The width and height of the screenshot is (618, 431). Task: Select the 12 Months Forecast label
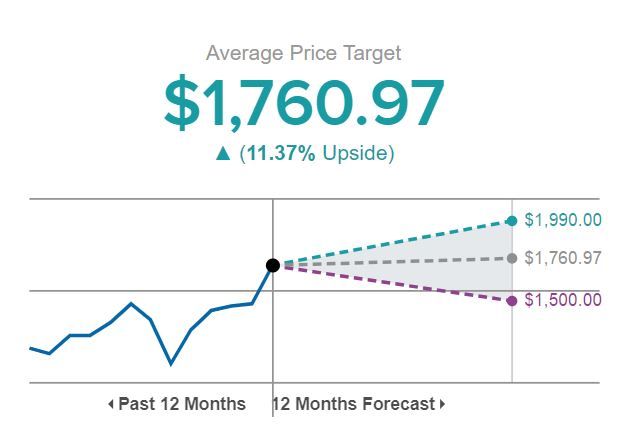point(355,404)
